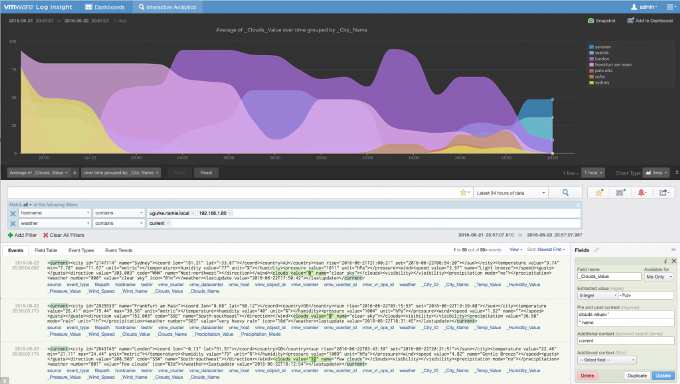Open the export or share query icon
The height and width of the screenshot is (384, 680).
(664, 193)
